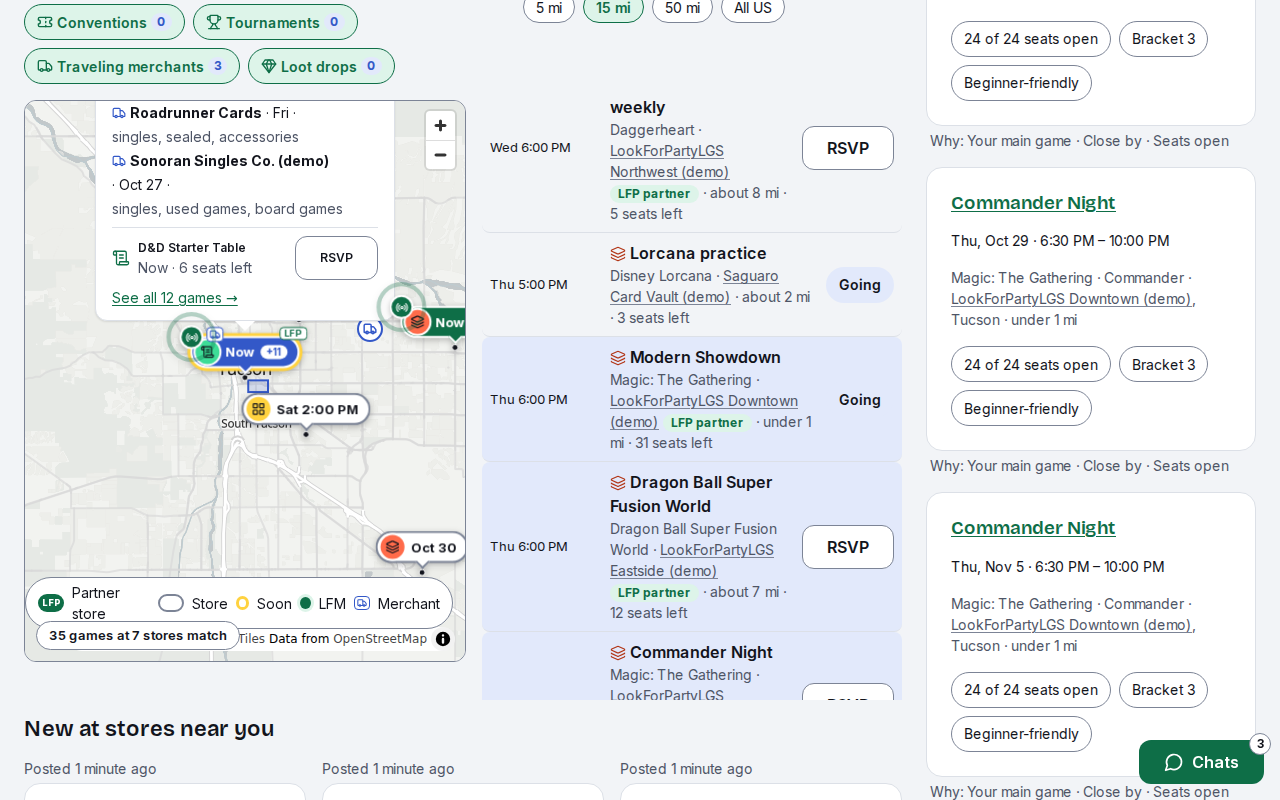Open map attribution info icon
Screen dimensions: 1280x800
point(443,639)
